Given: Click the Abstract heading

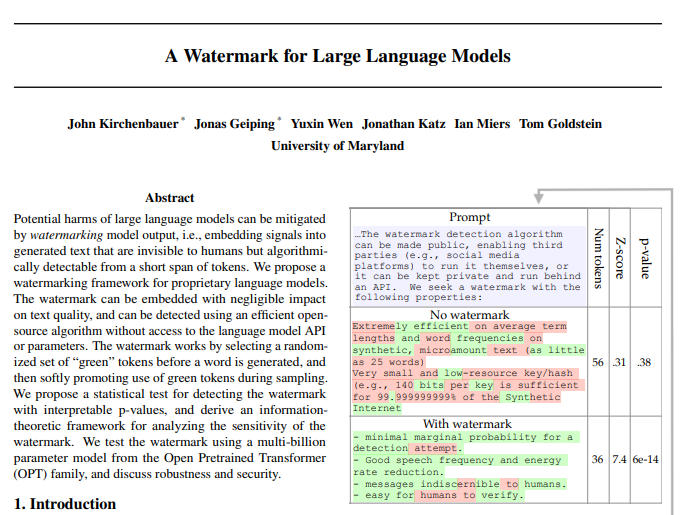Looking at the screenshot, I should (170, 198).
